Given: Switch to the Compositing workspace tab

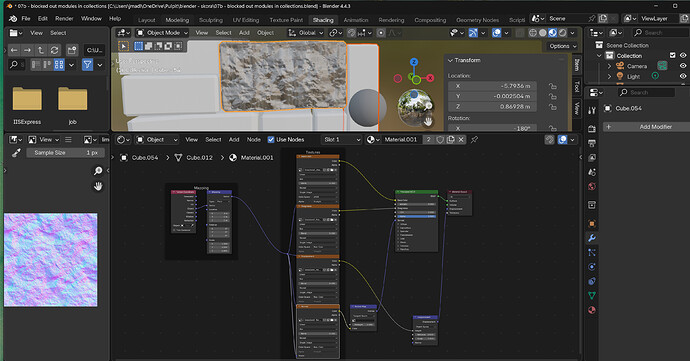Looking at the screenshot, I should click(x=430, y=20).
